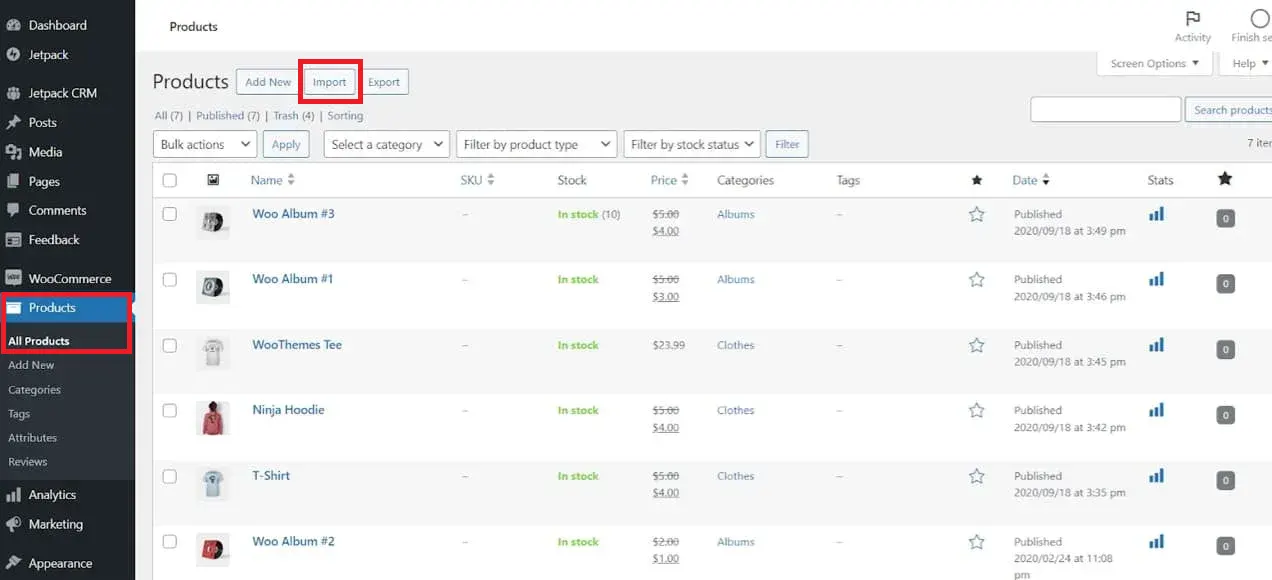Image resolution: width=1272 pixels, height=580 pixels.
Task: Open the Activity flag icon
Action: click(x=1193, y=19)
